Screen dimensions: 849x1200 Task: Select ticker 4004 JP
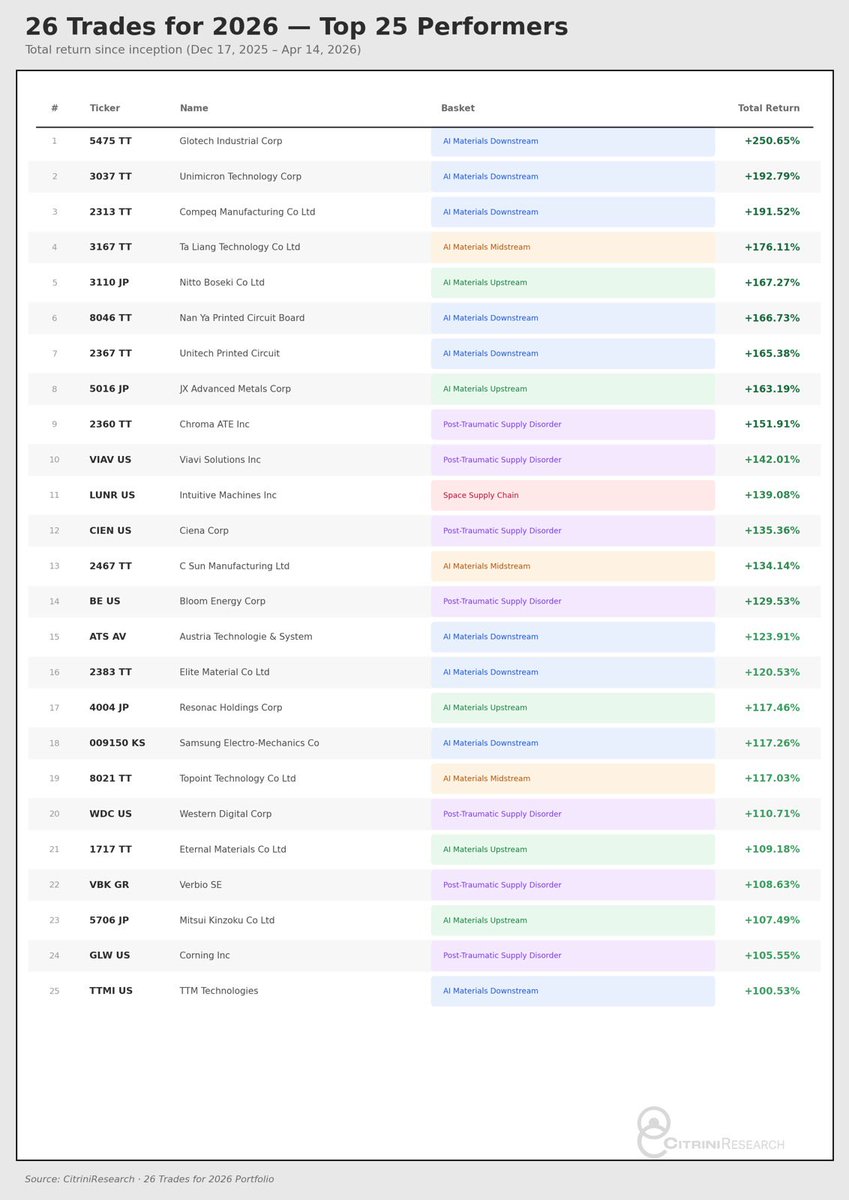click(109, 708)
